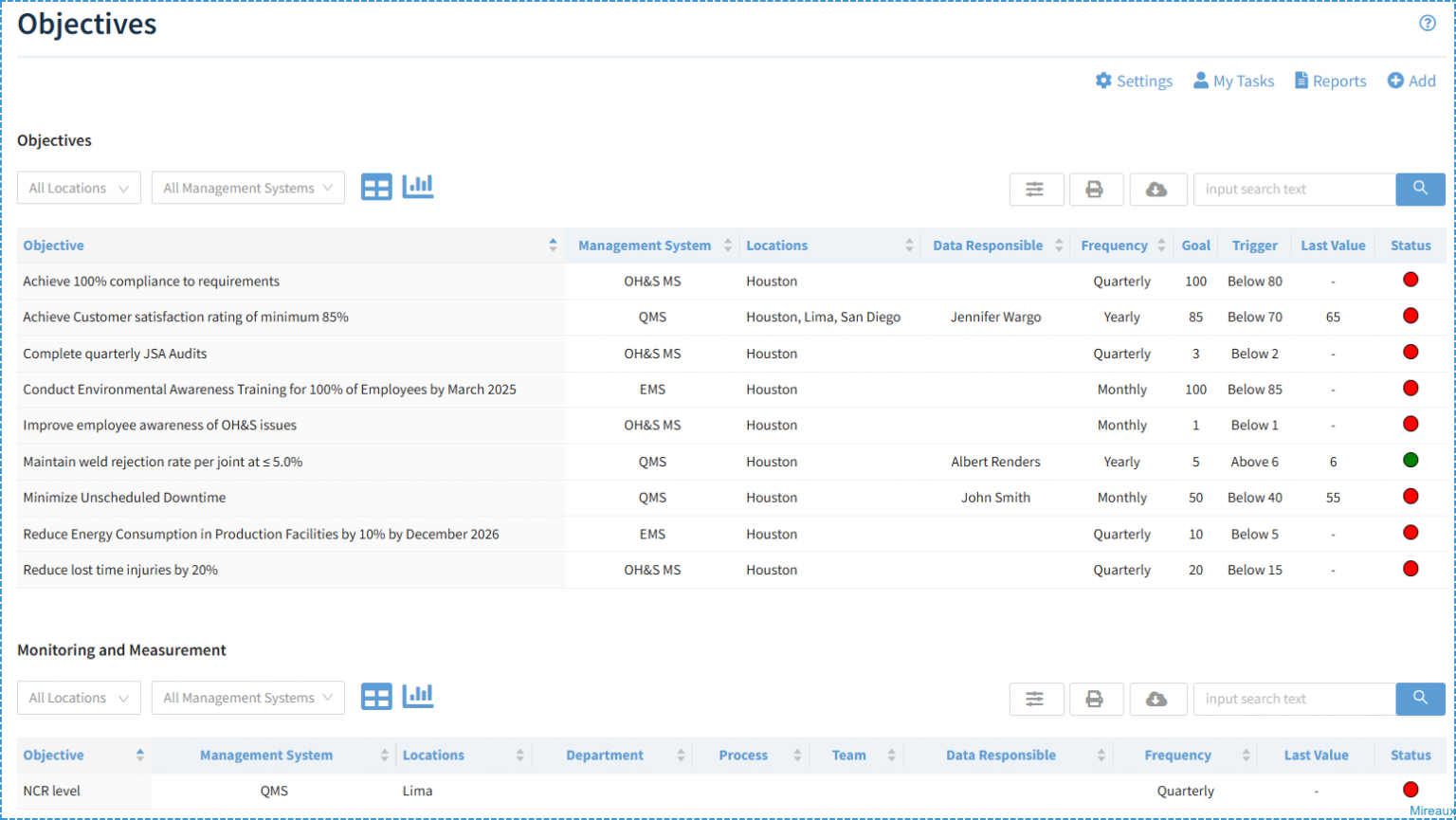Image resolution: width=1456 pixels, height=820 pixels.
Task: Expand All Locations dropdown in Objectives section
Action: [79, 188]
